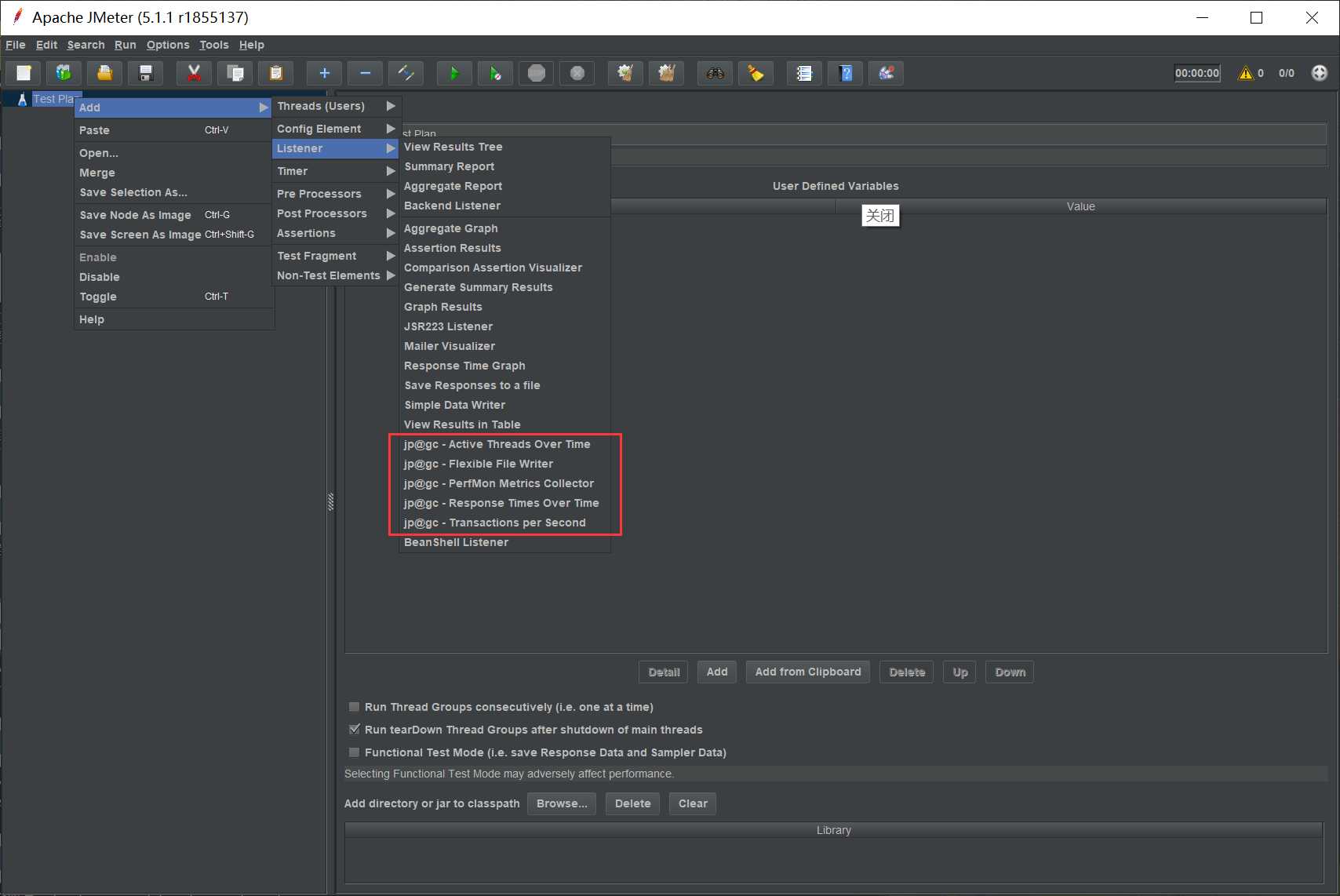
Task: Click the Clear broom icon
Action: click(x=625, y=73)
